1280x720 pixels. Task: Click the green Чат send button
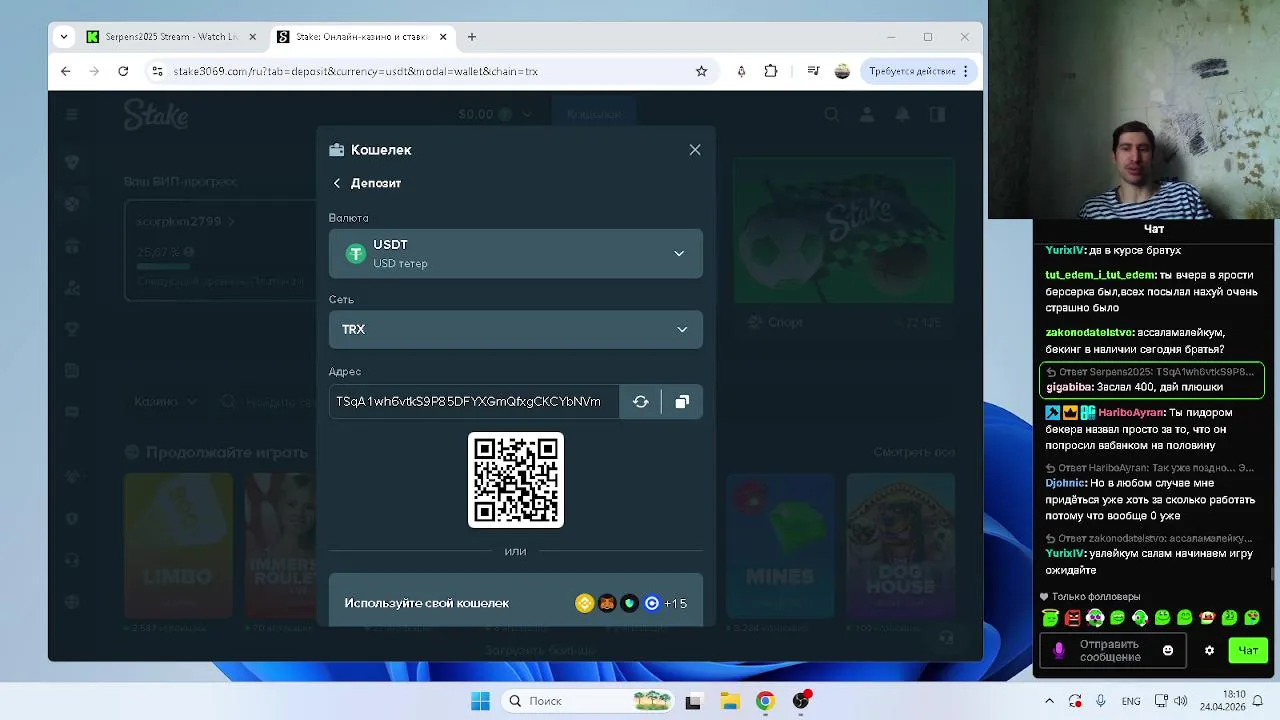coord(1248,650)
